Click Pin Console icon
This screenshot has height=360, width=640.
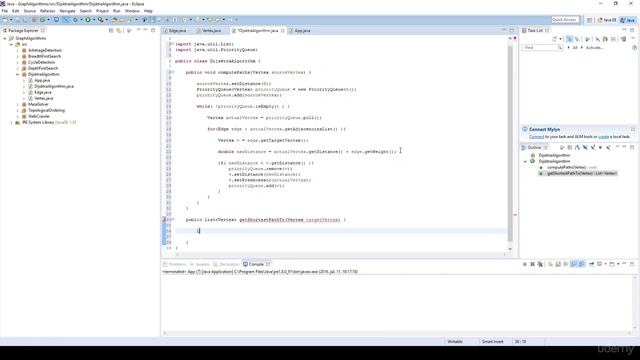pos(591,264)
